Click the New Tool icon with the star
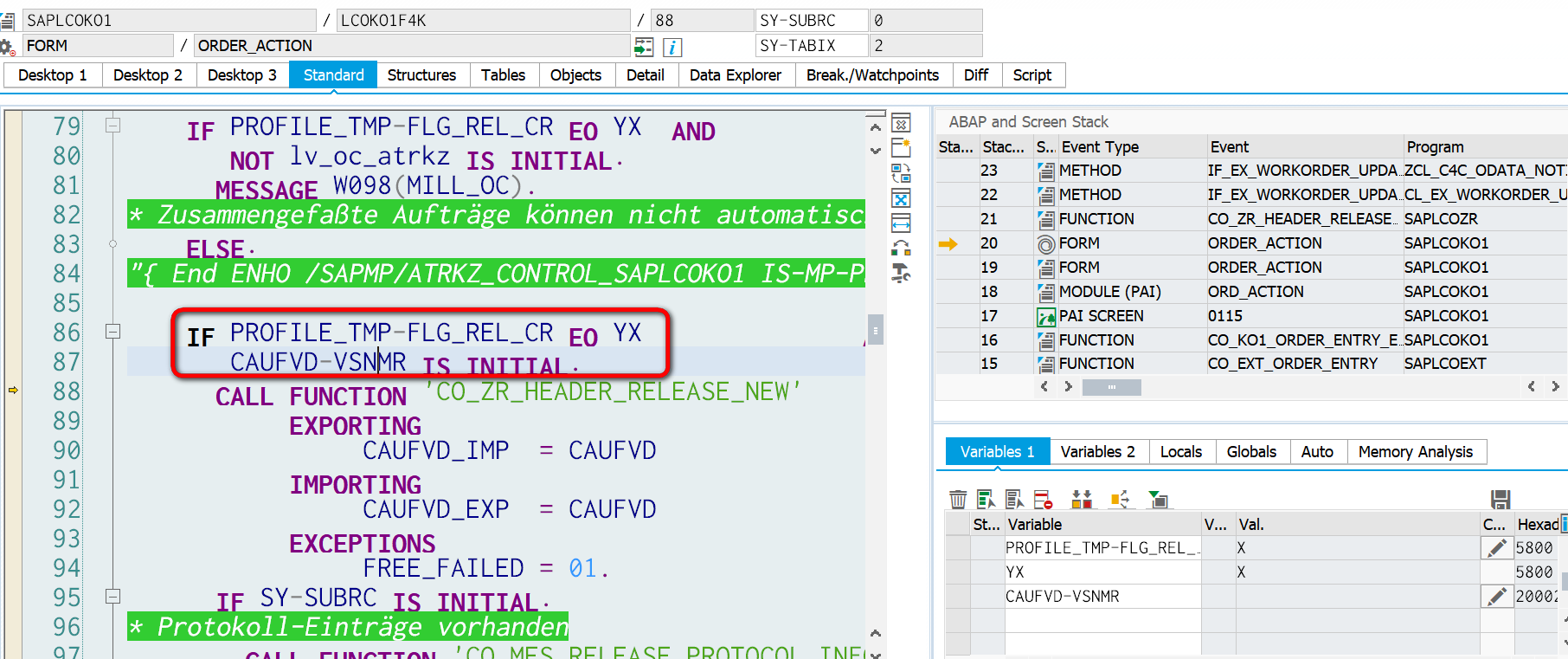The height and width of the screenshot is (659, 1568). coord(901,148)
